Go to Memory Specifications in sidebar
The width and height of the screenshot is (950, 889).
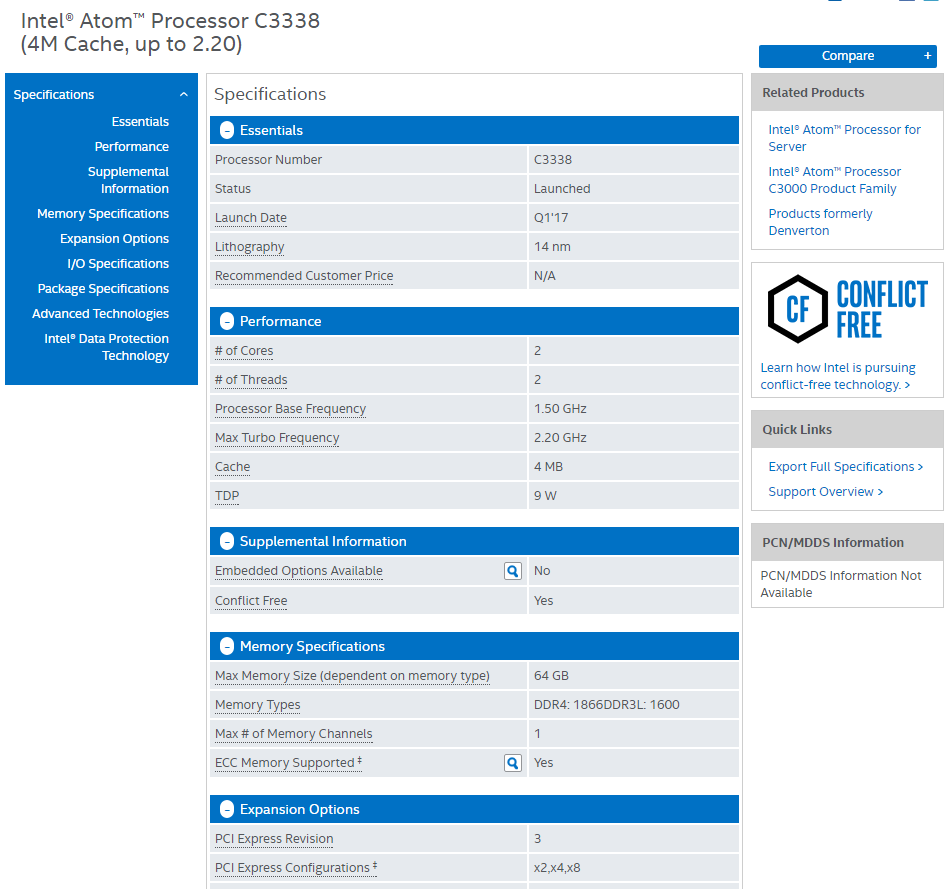coord(103,214)
